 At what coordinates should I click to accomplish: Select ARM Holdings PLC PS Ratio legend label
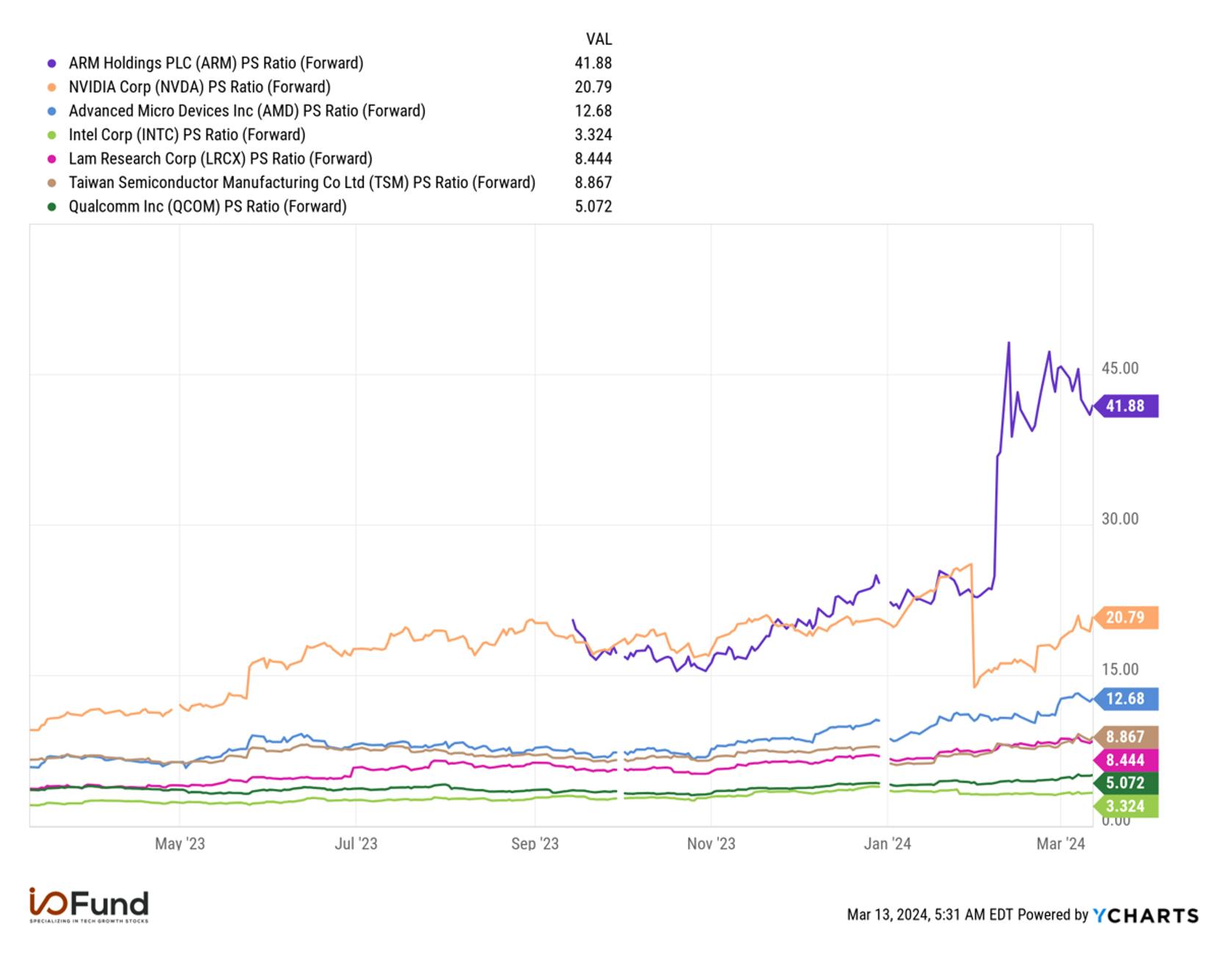point(216,63)
